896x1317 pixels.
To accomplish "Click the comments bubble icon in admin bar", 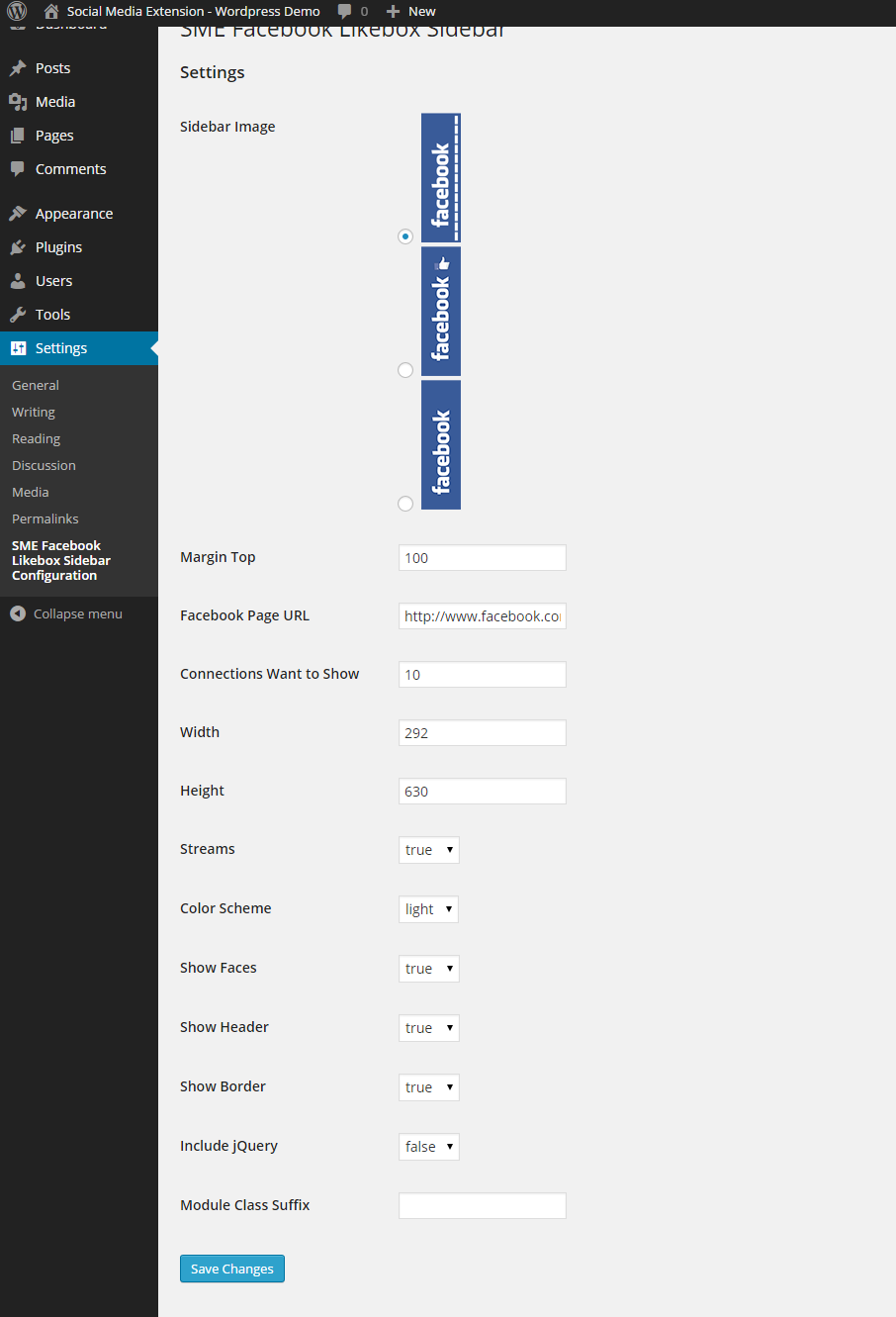I will click(344, 12).
